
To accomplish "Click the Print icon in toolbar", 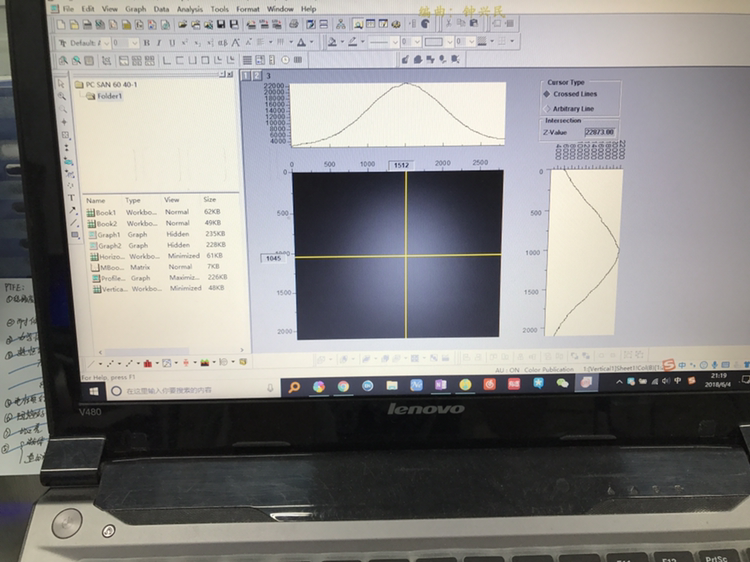I will 294,24.
